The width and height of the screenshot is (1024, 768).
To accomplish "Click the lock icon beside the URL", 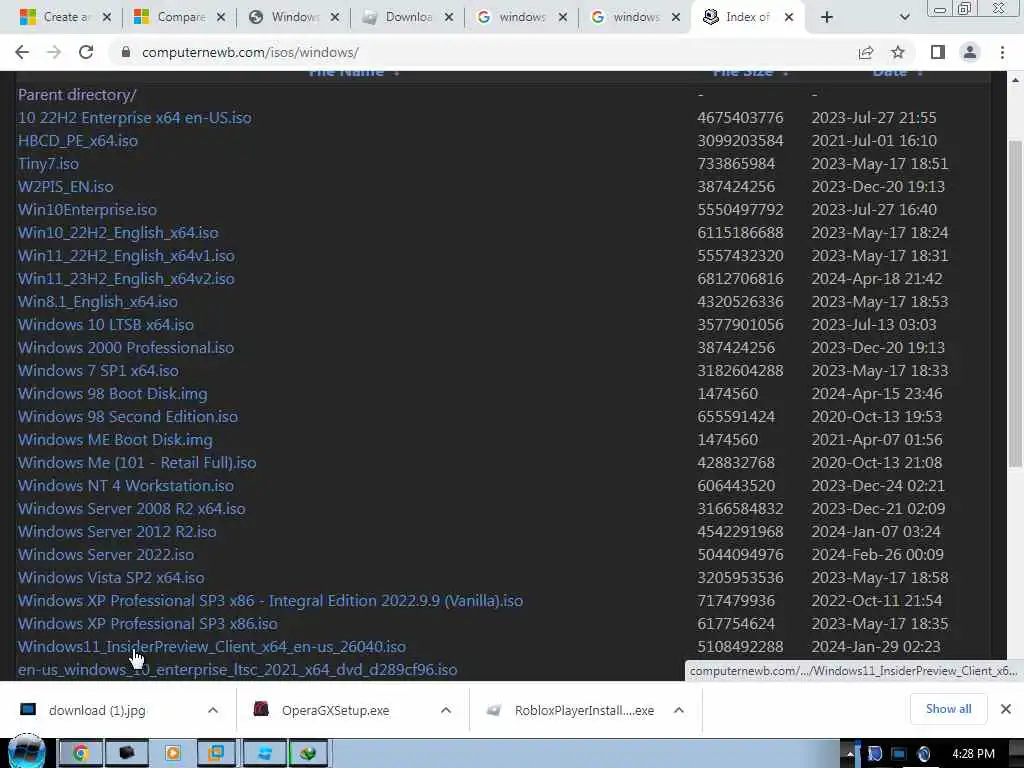I will pos(126,52).
